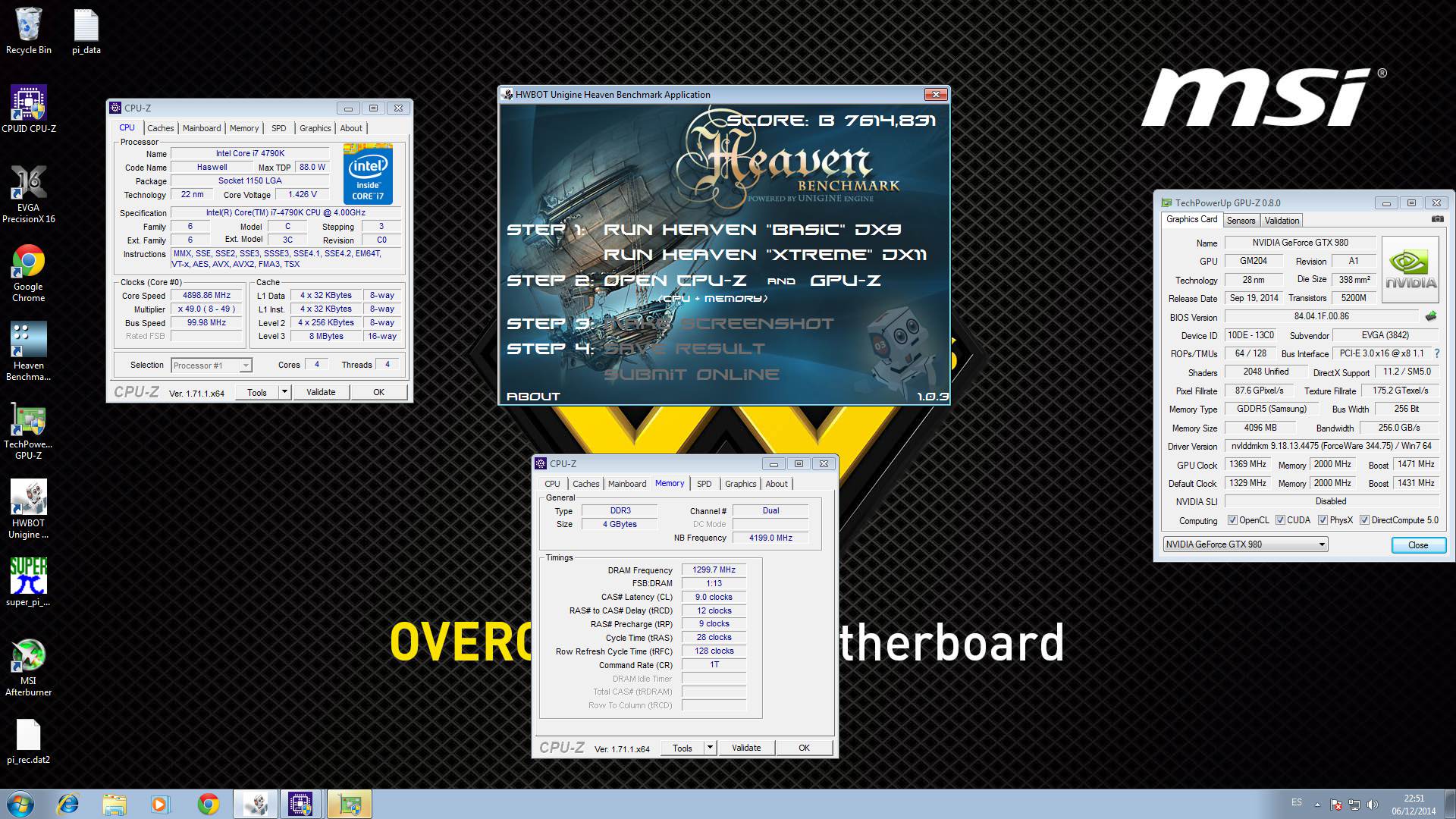Click OK in lower CPU-Z window
The width and height of the screenshot is (1456, 819).
click(x=804, y=748)
